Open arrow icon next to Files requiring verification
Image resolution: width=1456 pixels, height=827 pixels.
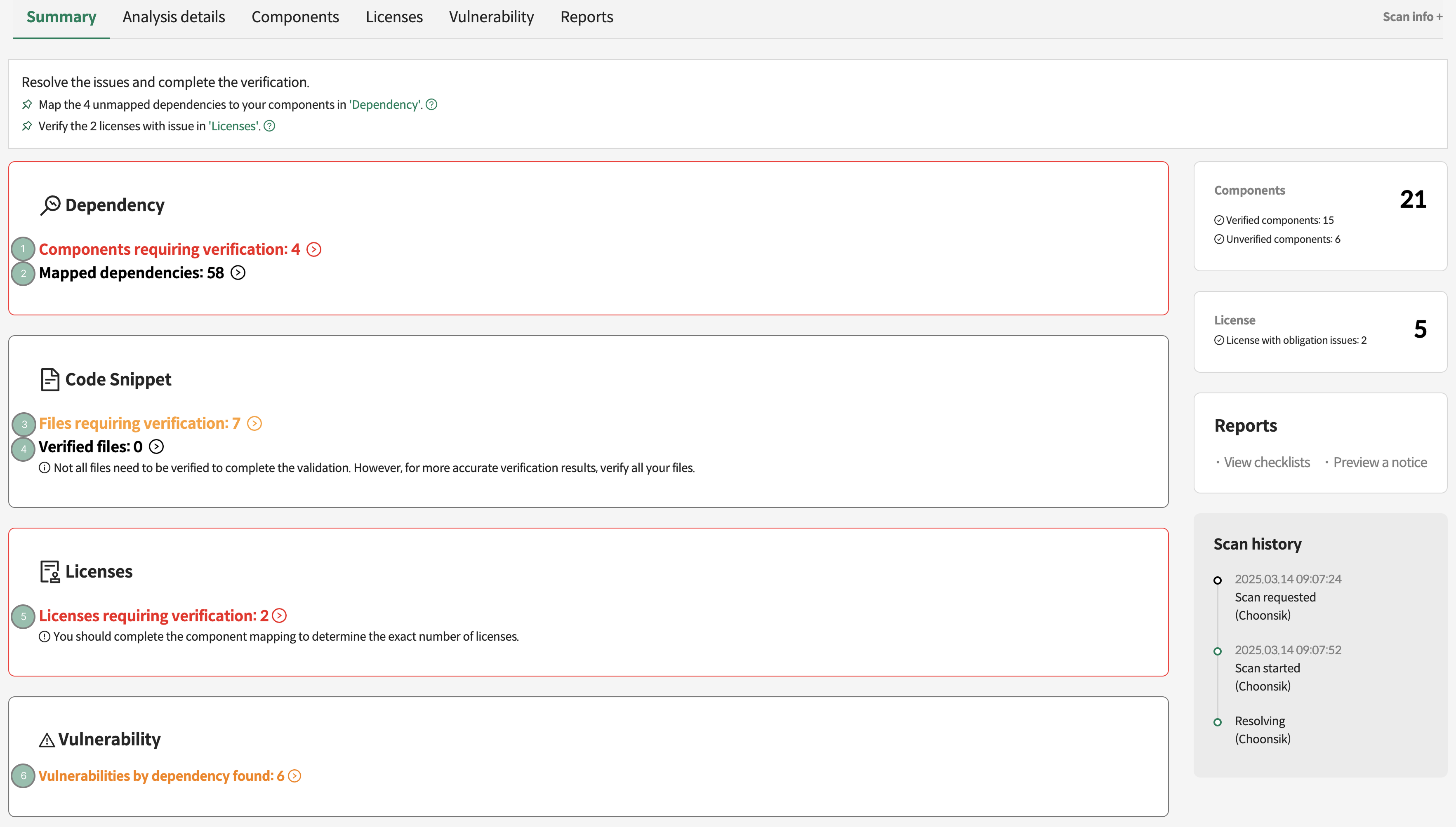(x=254, y=424)
